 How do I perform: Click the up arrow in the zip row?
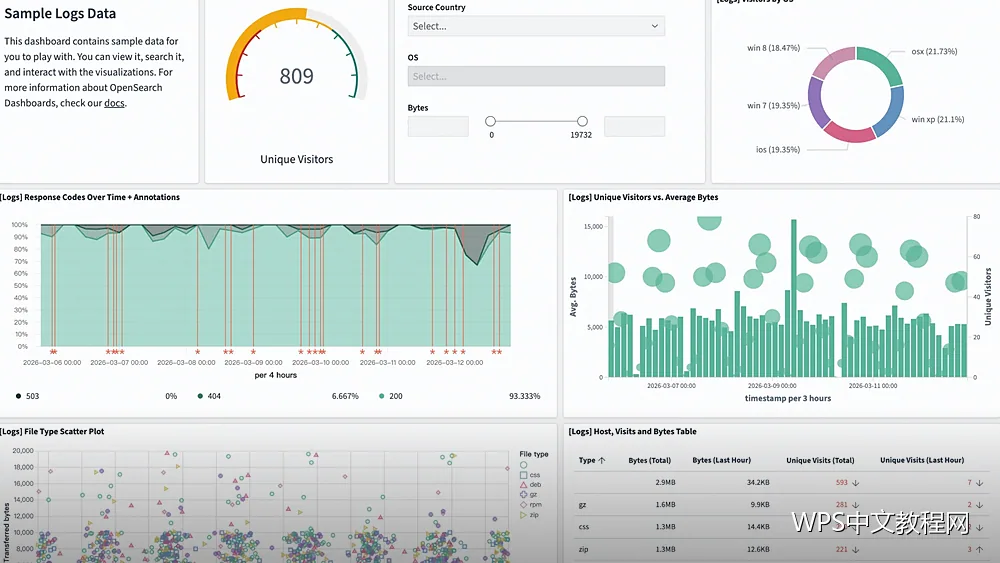coord(979,550)
